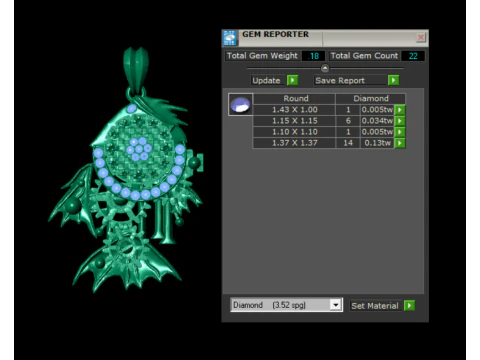
Task: Click green arrow next to Update
Action: (292, 80)
